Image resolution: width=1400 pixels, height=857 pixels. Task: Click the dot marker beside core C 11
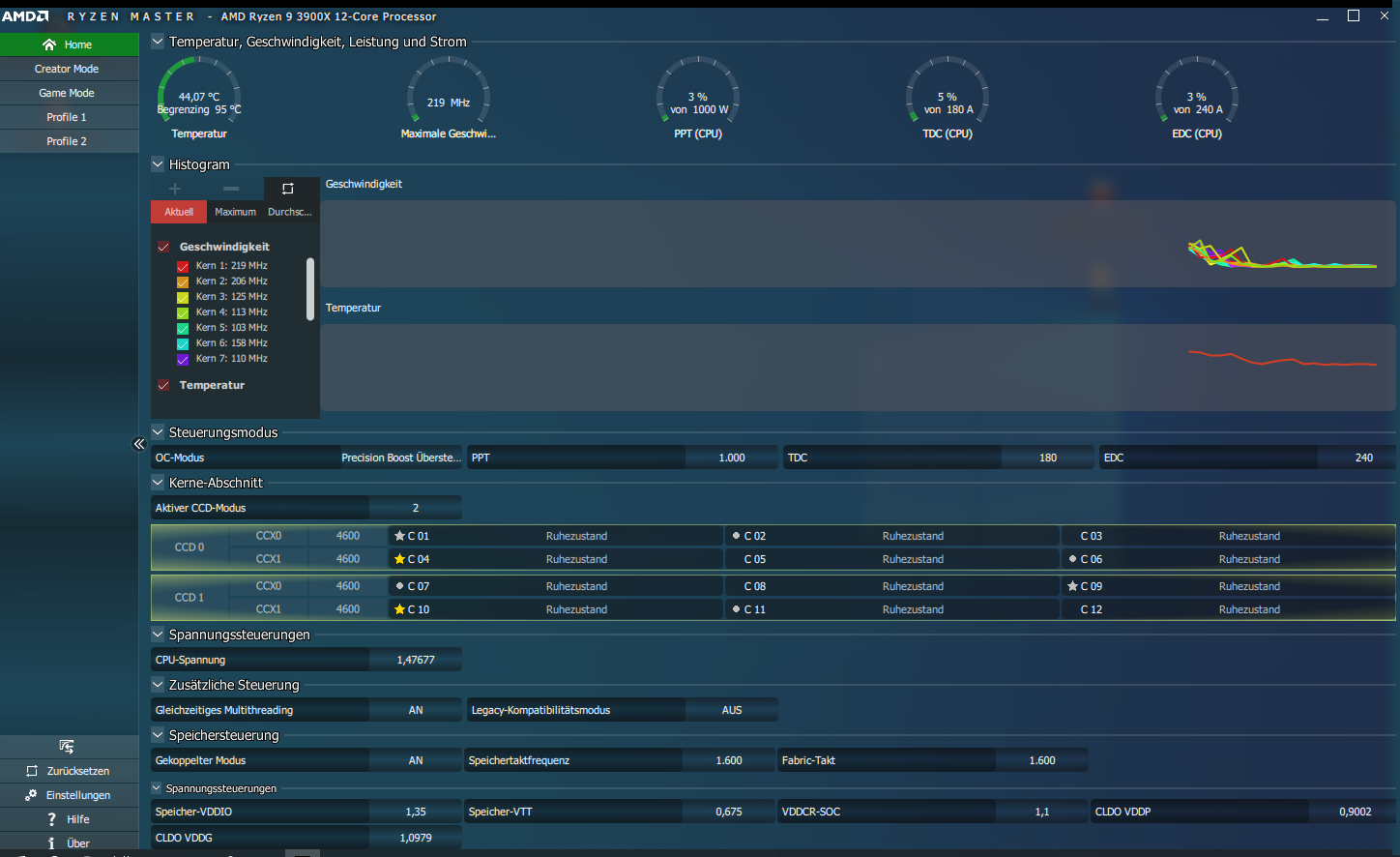pos(736,609)
